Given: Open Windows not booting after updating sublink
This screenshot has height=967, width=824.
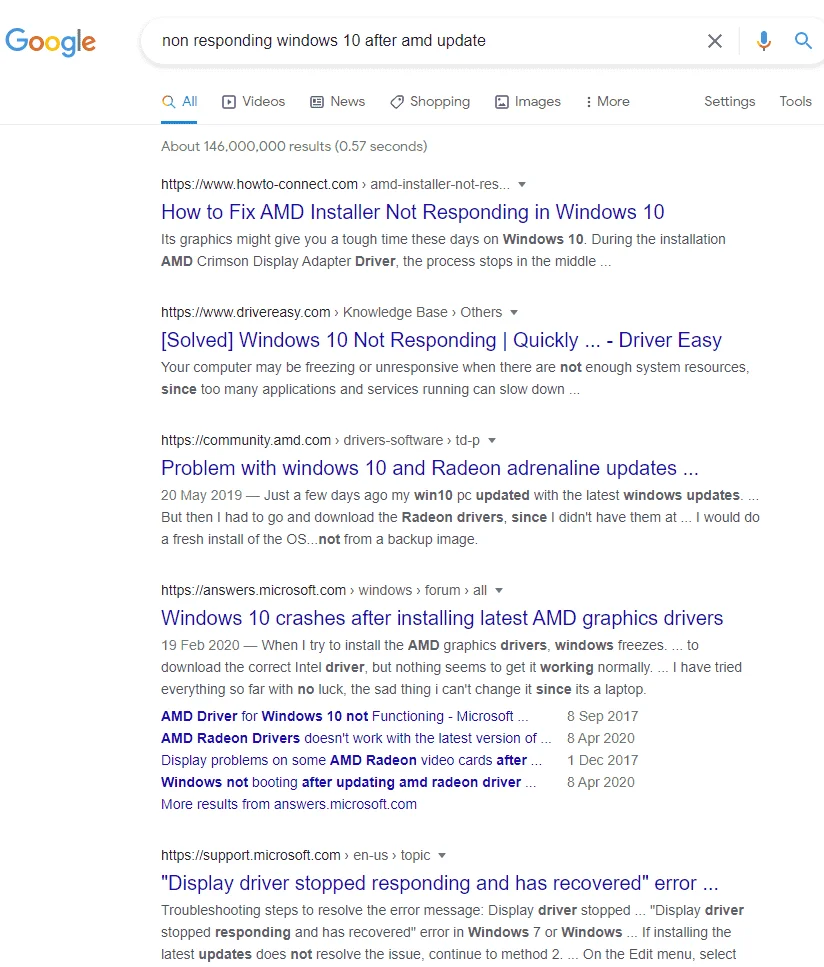Looking at the screenshot, I should point(348,782).
